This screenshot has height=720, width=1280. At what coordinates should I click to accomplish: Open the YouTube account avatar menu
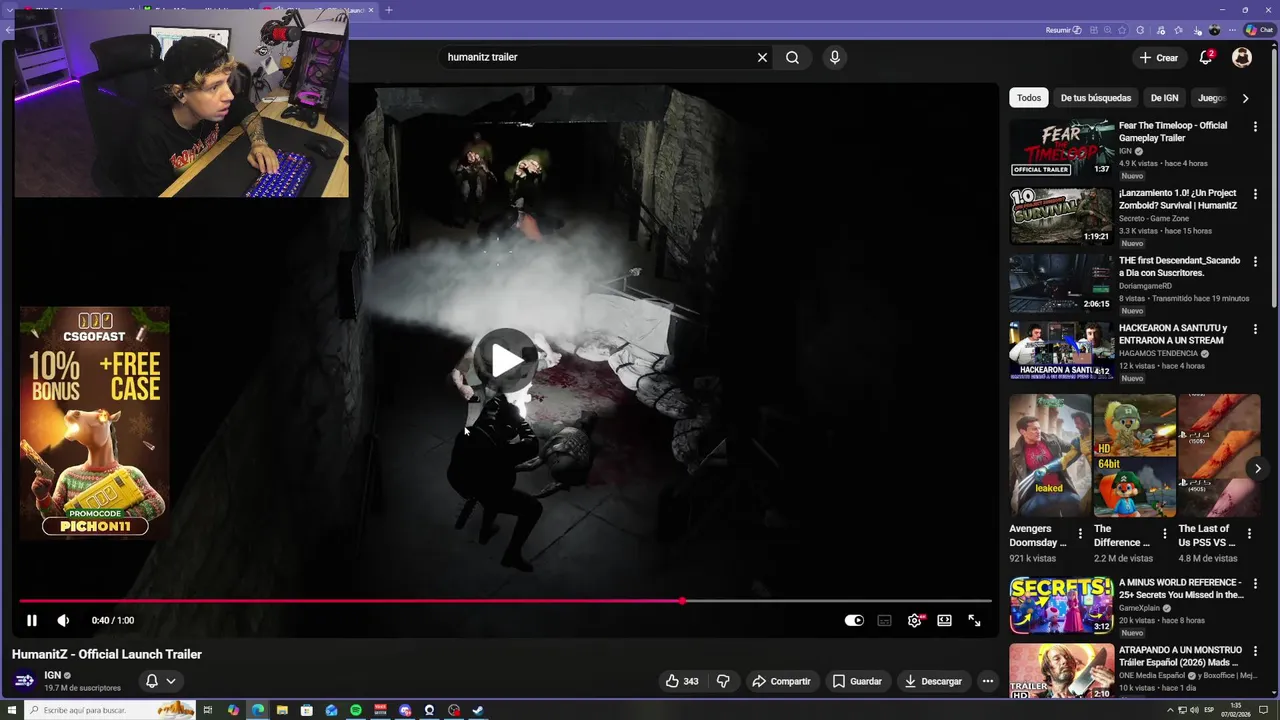pyautogui.click(x=1242, y=57)
